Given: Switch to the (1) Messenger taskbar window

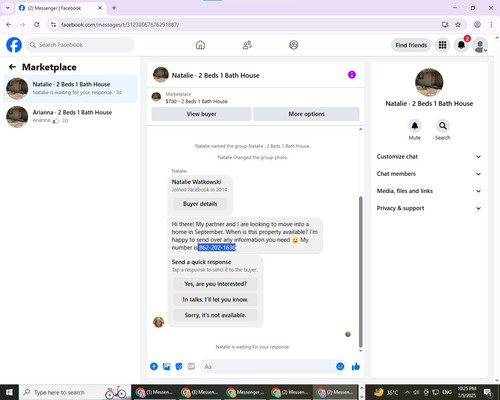Looking at the screenshot, I should point(154,392).
